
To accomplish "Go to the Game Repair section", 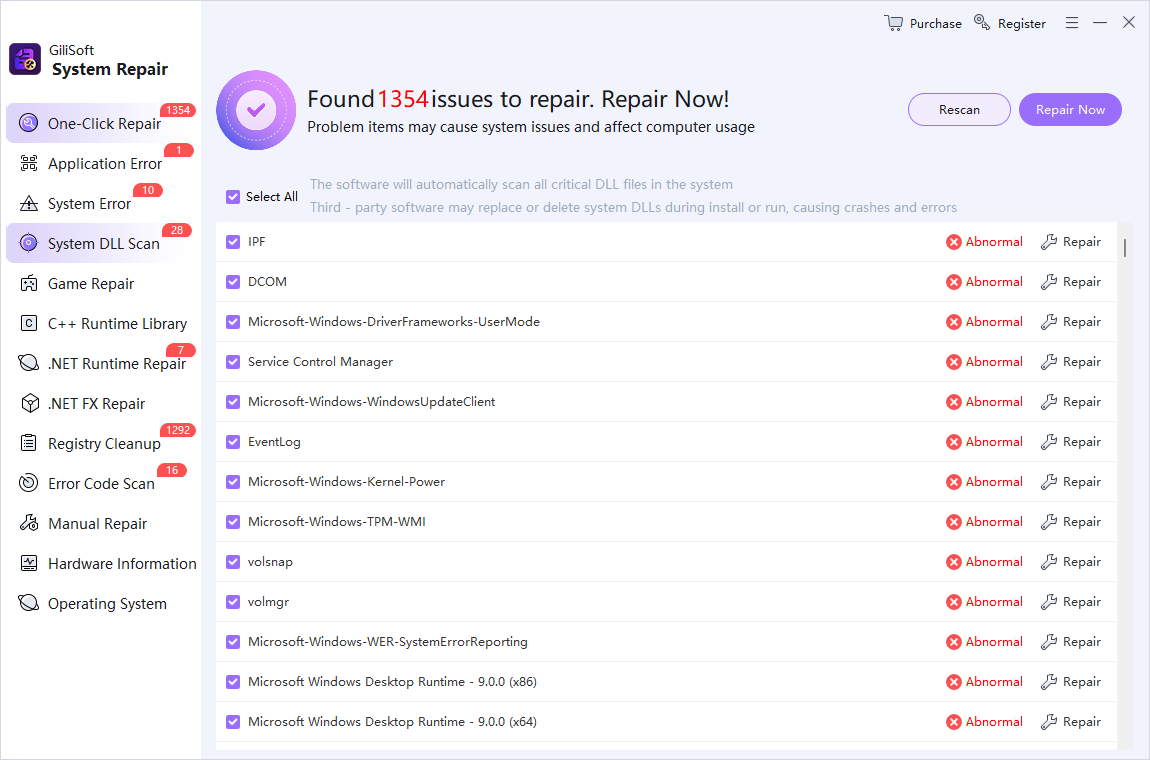I will coord(101,283).
